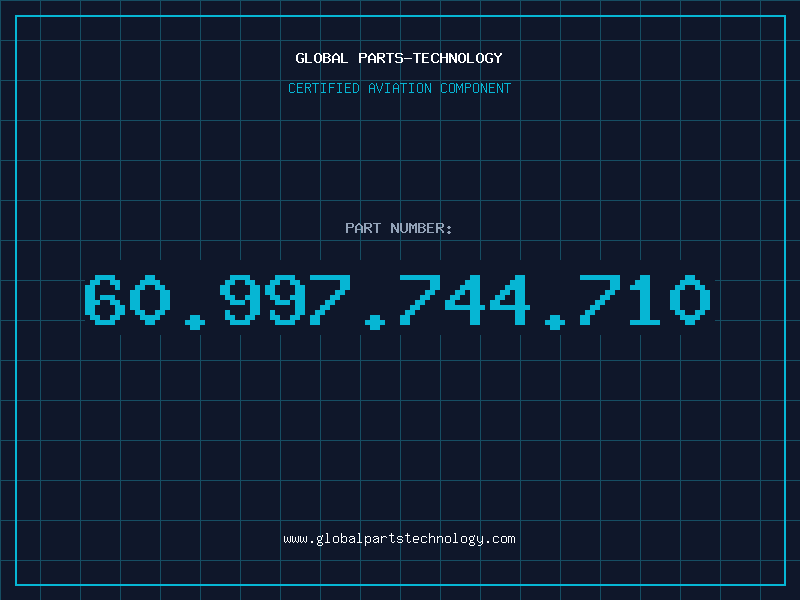Click the PART NUMBER: label

pyautogui.click(x=399, y=228)
